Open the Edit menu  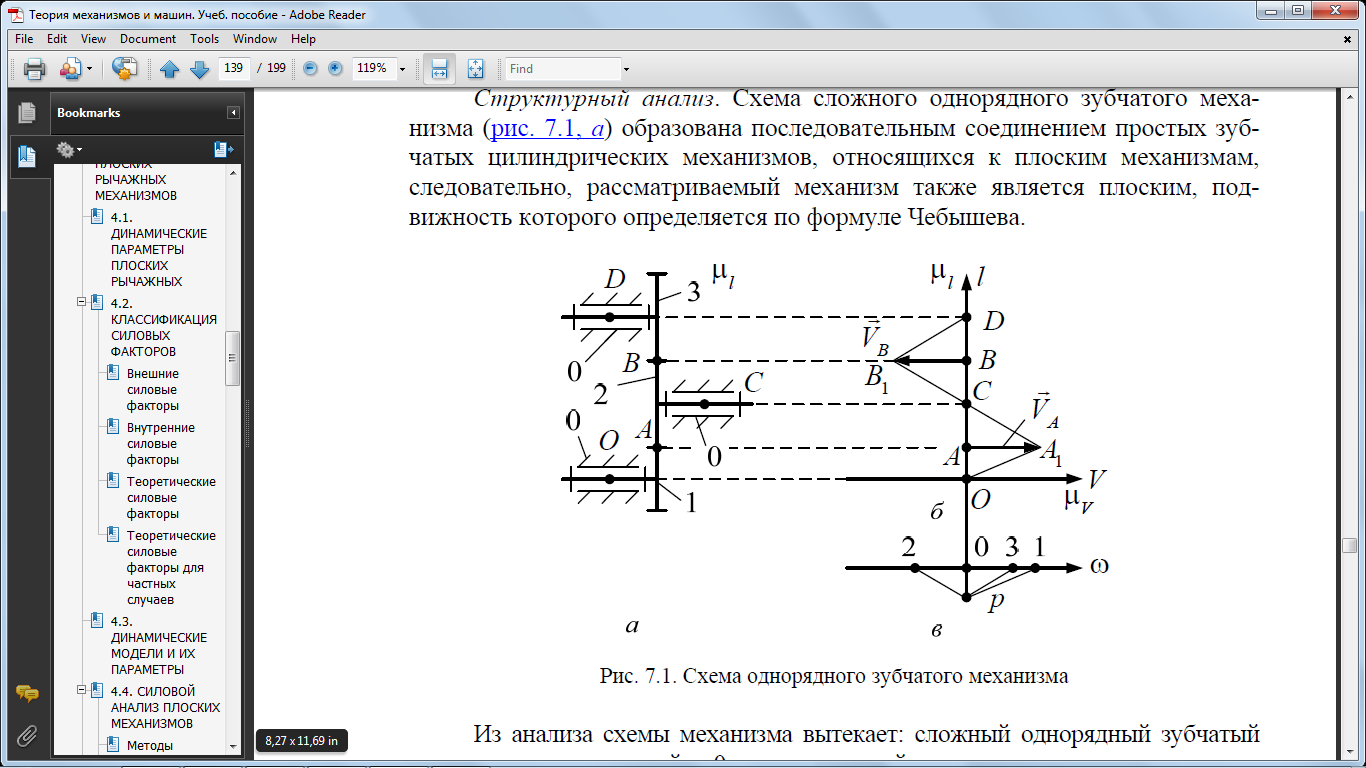tap(57, 39)
